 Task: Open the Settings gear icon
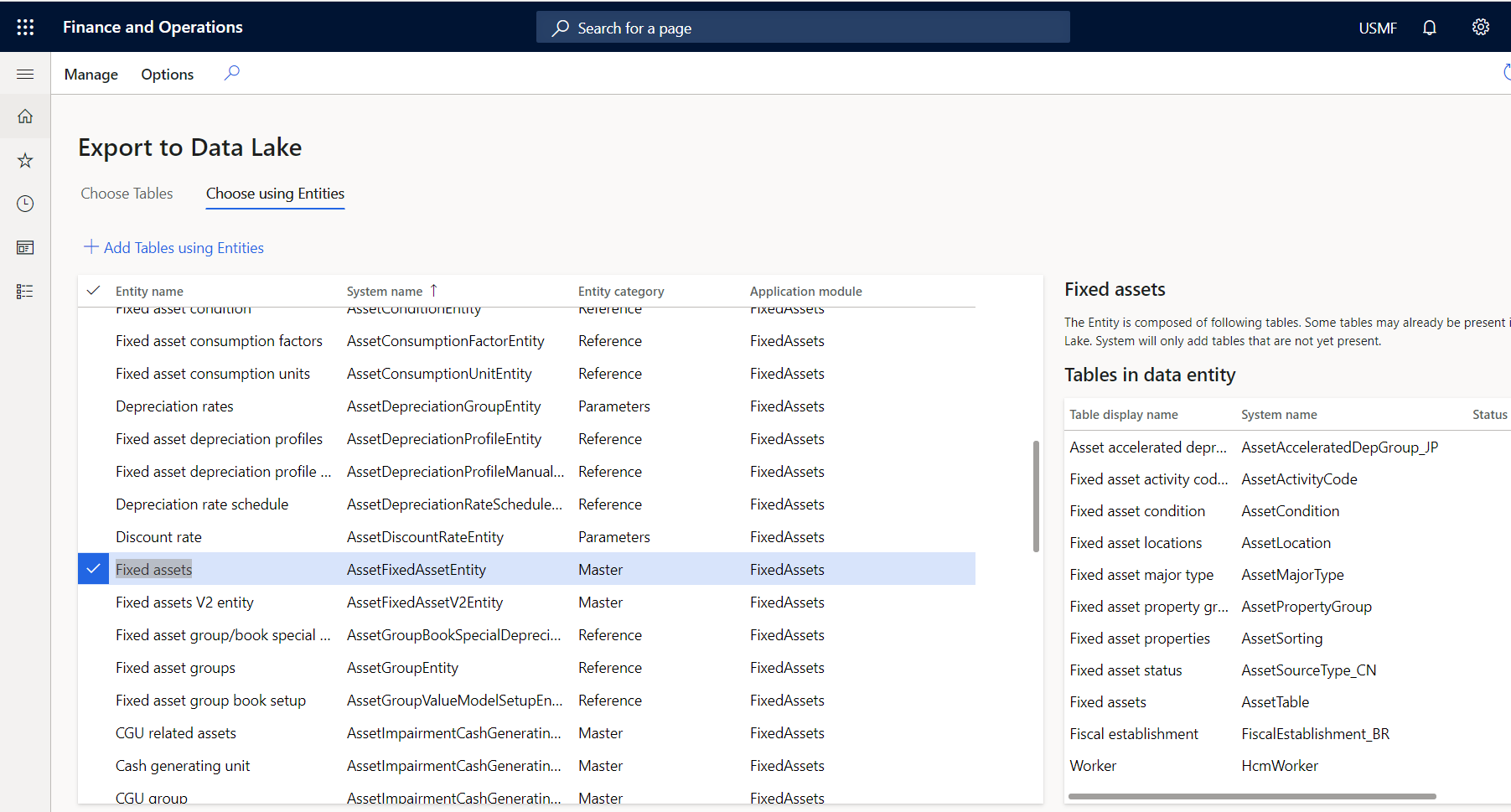1480,27
